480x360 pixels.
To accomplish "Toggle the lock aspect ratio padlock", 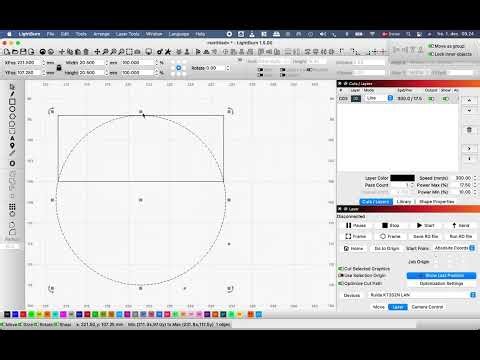I will tap(59, 68).
